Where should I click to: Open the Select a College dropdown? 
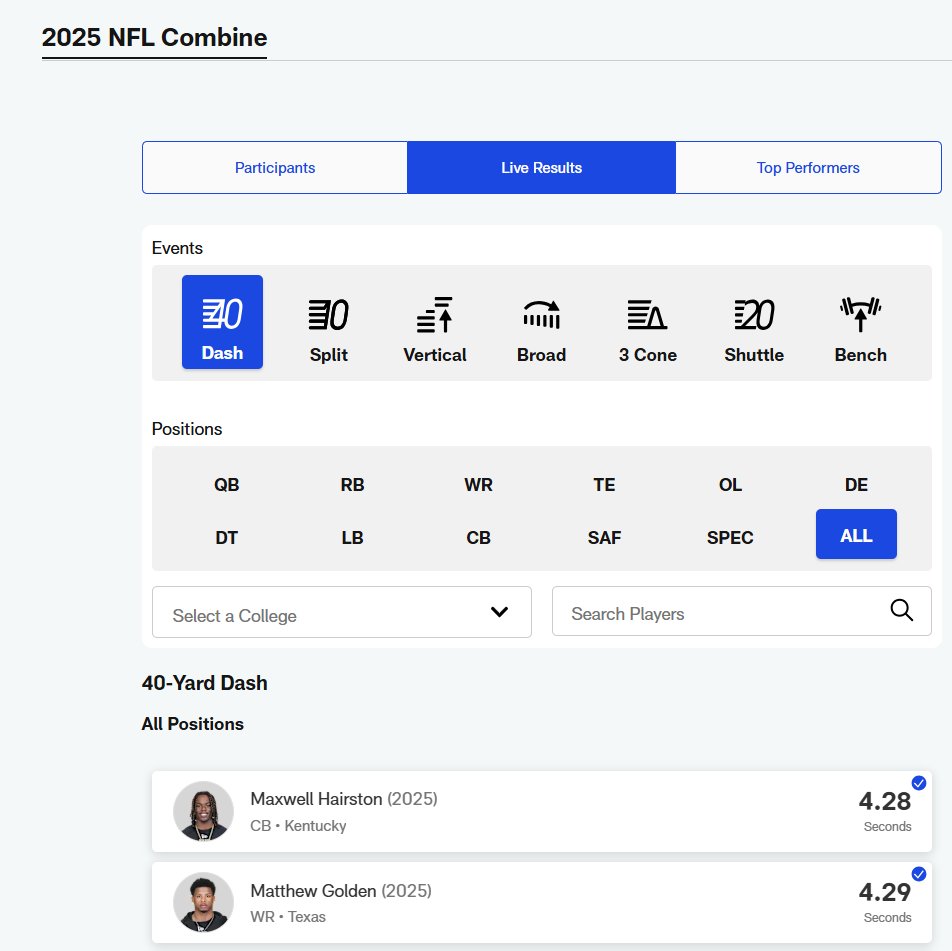[342, 612]
